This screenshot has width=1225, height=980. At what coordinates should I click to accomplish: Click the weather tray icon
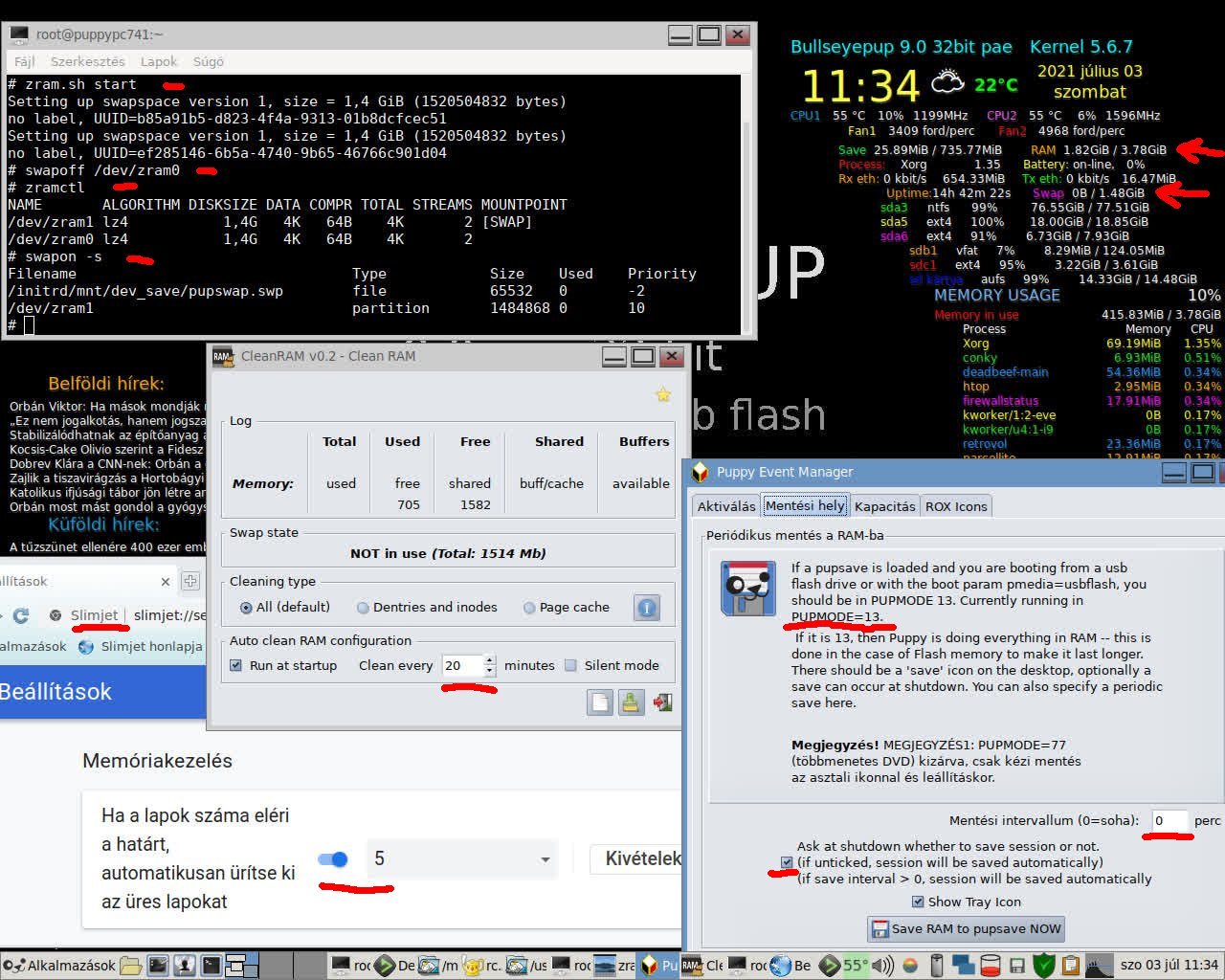point(910,966)
